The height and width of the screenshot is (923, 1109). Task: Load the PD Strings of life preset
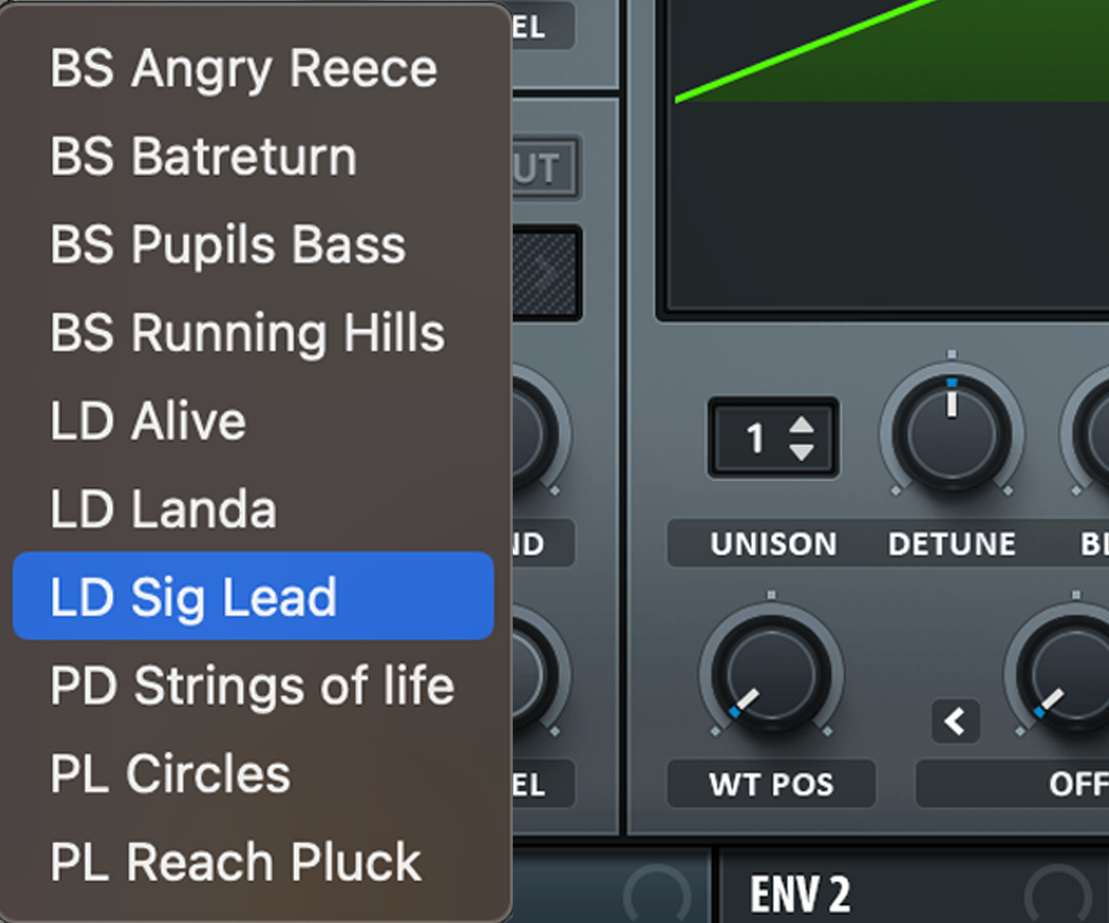click(x=252, y=686)
